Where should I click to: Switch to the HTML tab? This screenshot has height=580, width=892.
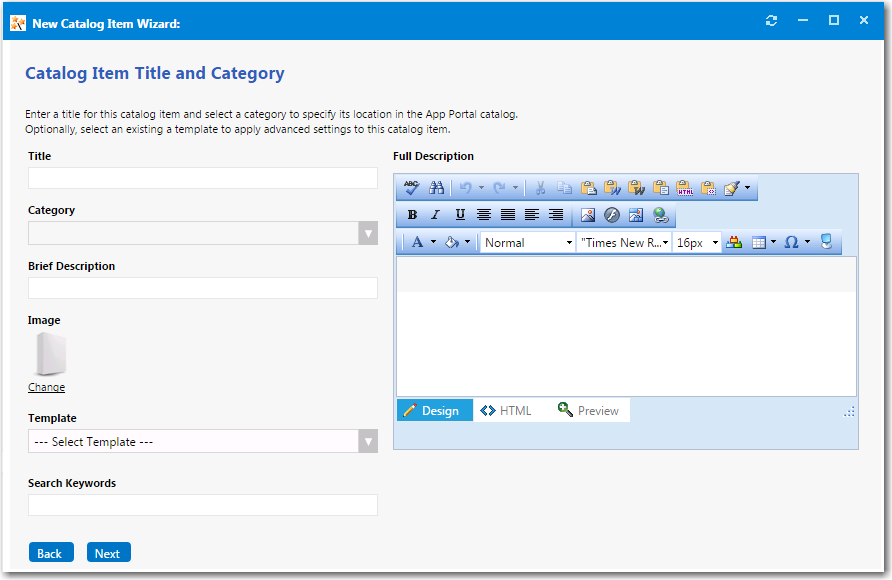(507, 410)
